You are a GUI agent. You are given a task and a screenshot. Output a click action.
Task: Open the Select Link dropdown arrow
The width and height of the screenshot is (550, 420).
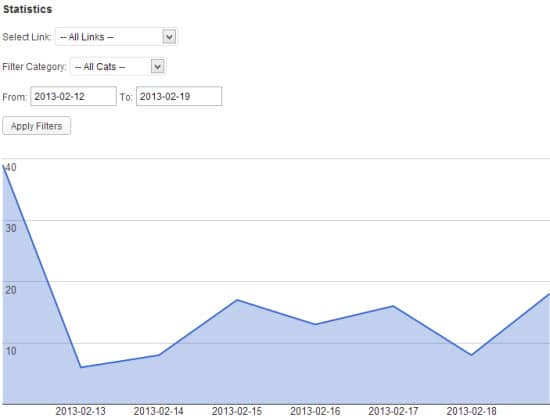coord(169,36)
